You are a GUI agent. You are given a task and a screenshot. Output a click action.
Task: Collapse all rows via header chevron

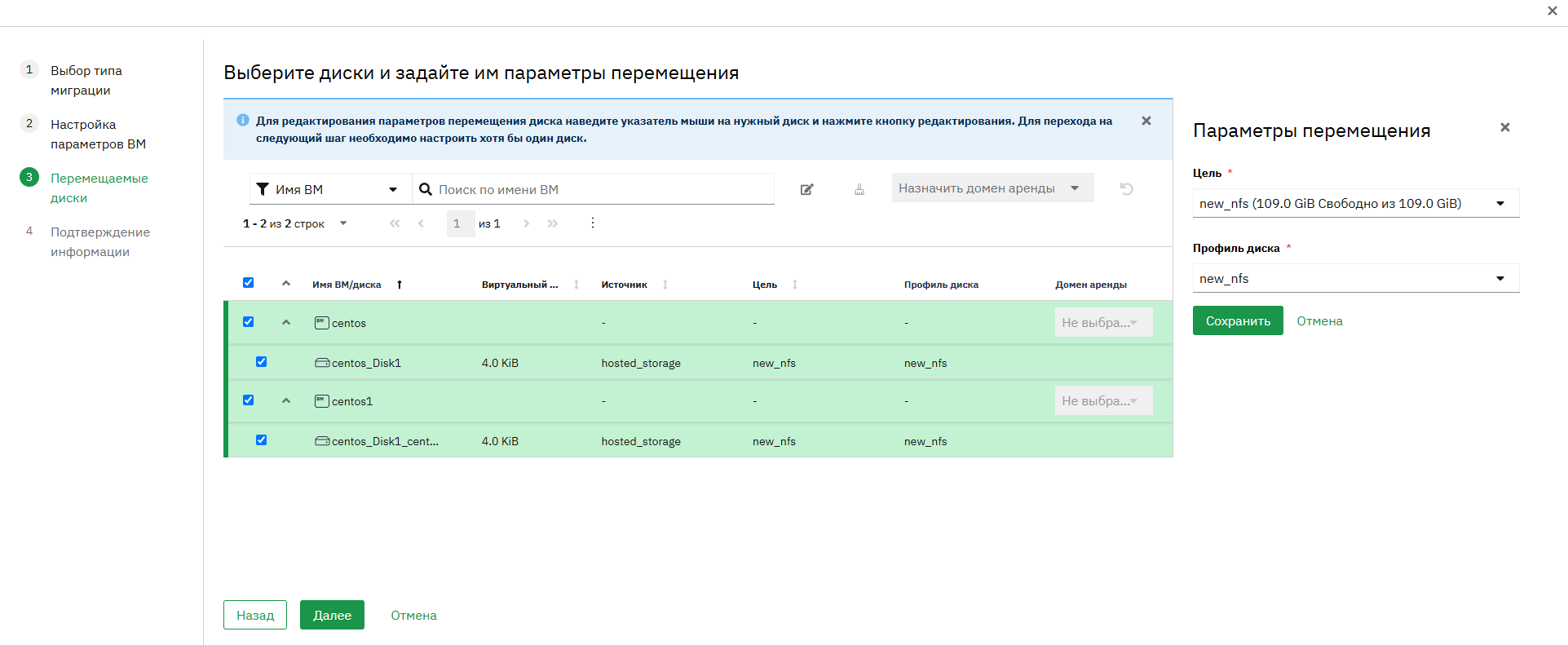click(286, 283)
